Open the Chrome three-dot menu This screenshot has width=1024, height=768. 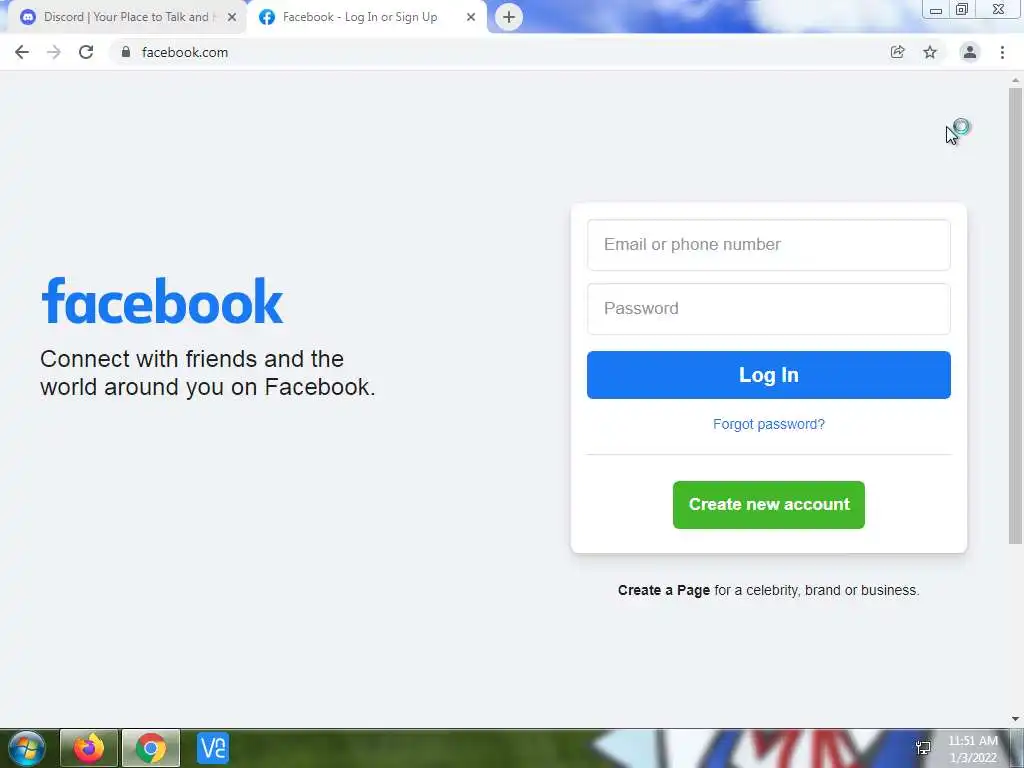1002,52
